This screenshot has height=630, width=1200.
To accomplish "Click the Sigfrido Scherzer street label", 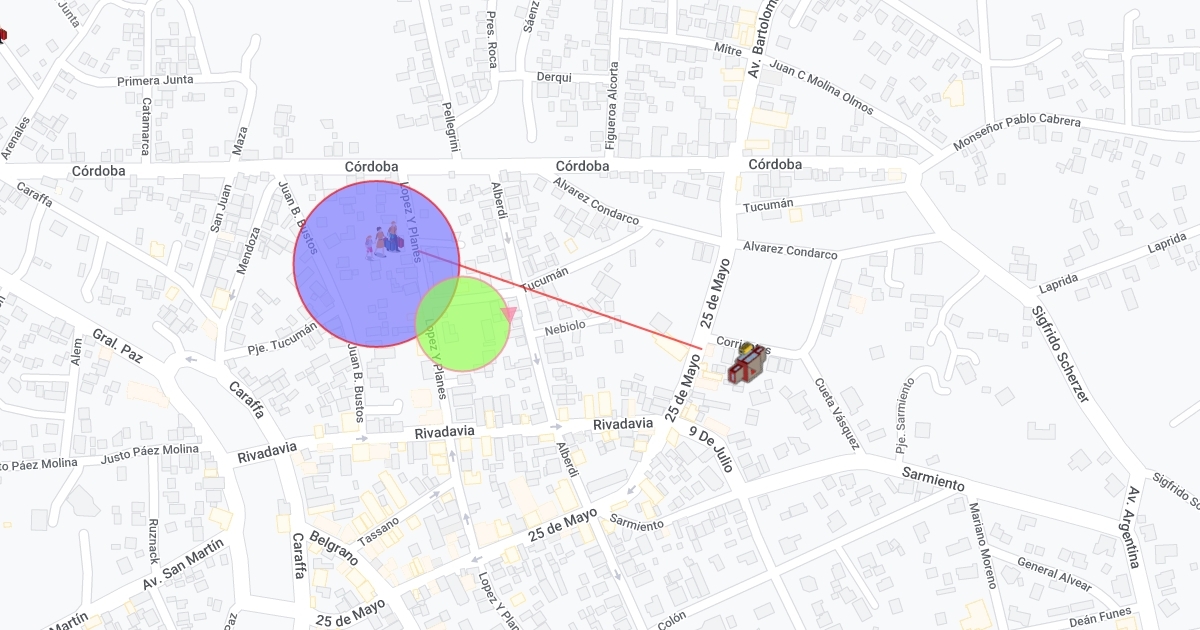I will (1060, 353).
